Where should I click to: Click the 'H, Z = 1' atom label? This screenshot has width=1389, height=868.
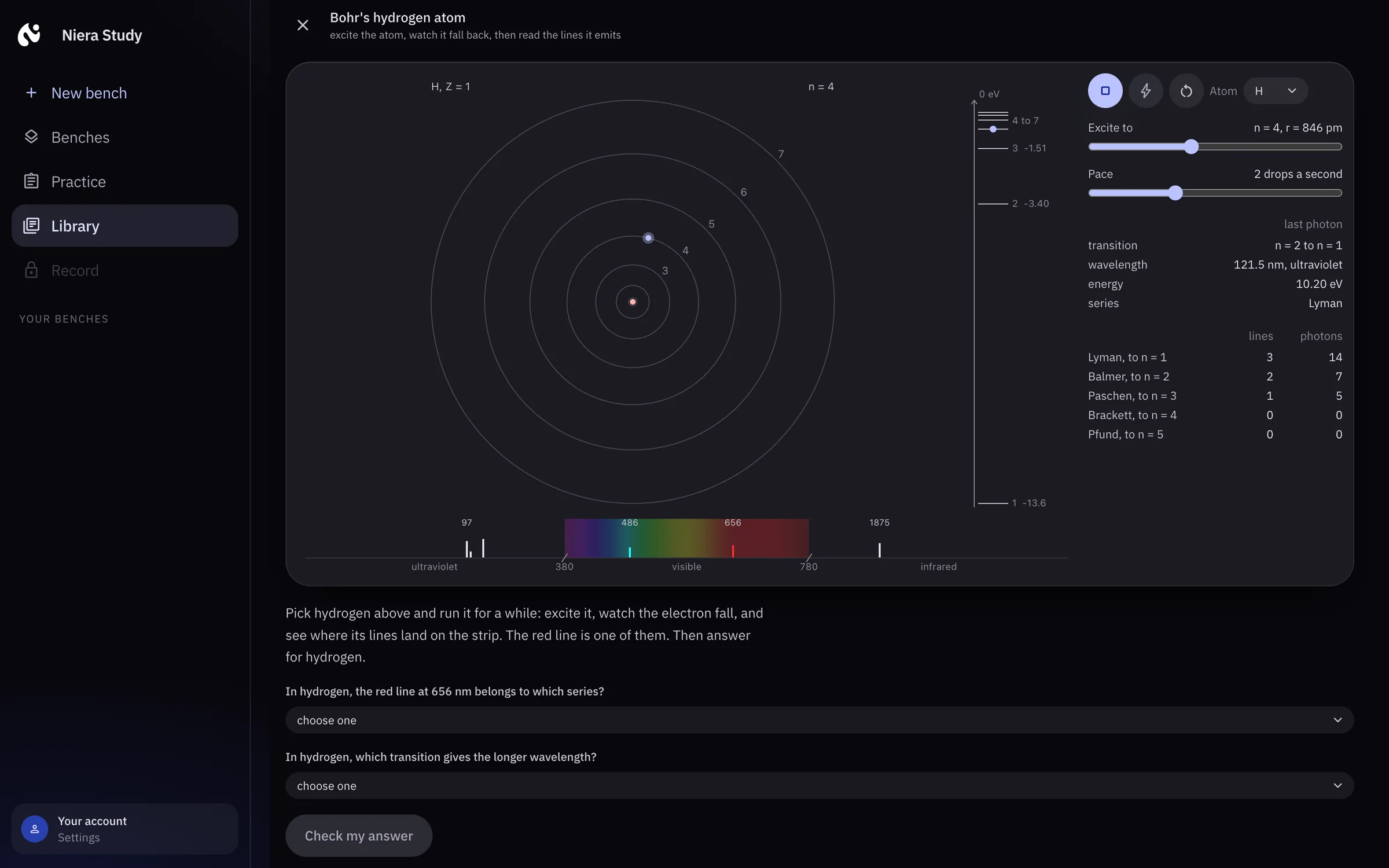click(x=450, y=86)
